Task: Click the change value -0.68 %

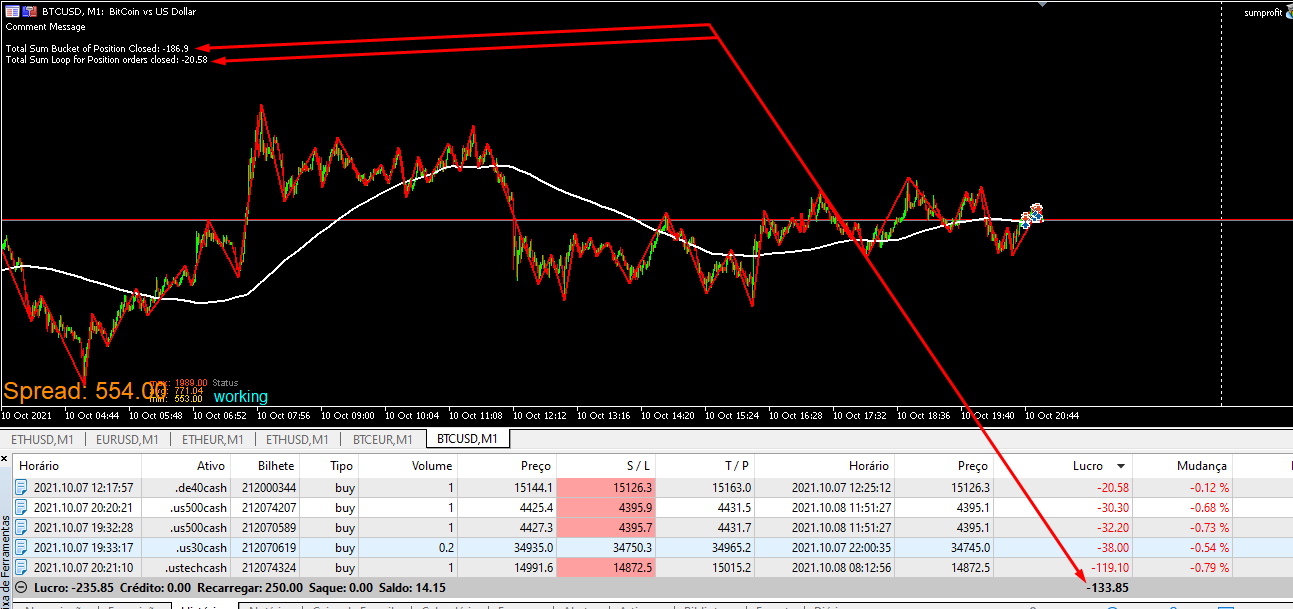Action: point(1209,508)
